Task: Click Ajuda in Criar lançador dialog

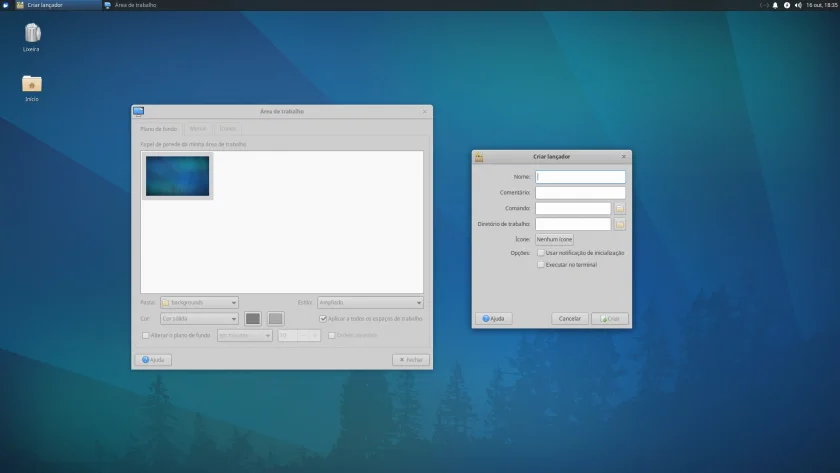Action: [x=493, y=319]
